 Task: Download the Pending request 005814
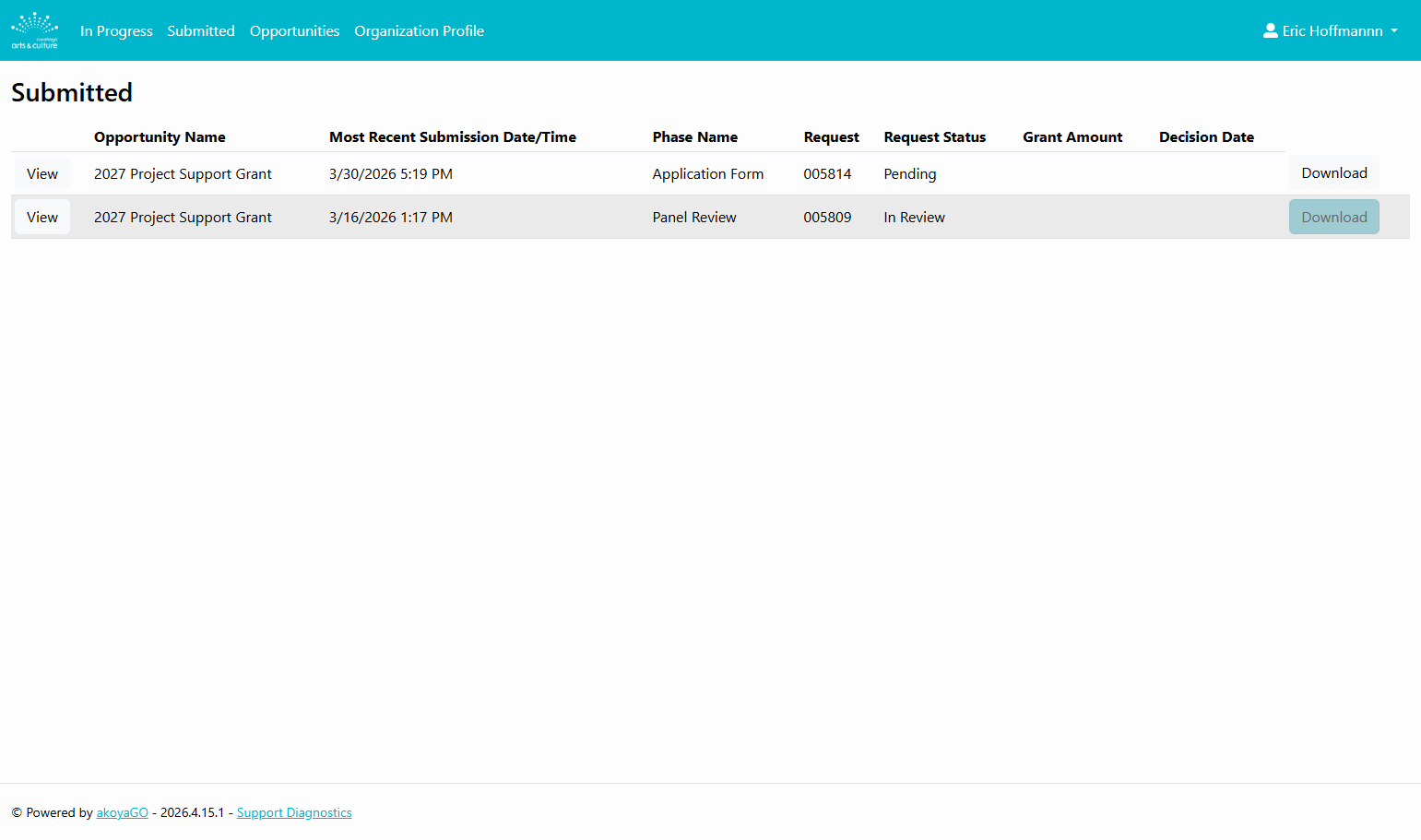[1333, 172]
